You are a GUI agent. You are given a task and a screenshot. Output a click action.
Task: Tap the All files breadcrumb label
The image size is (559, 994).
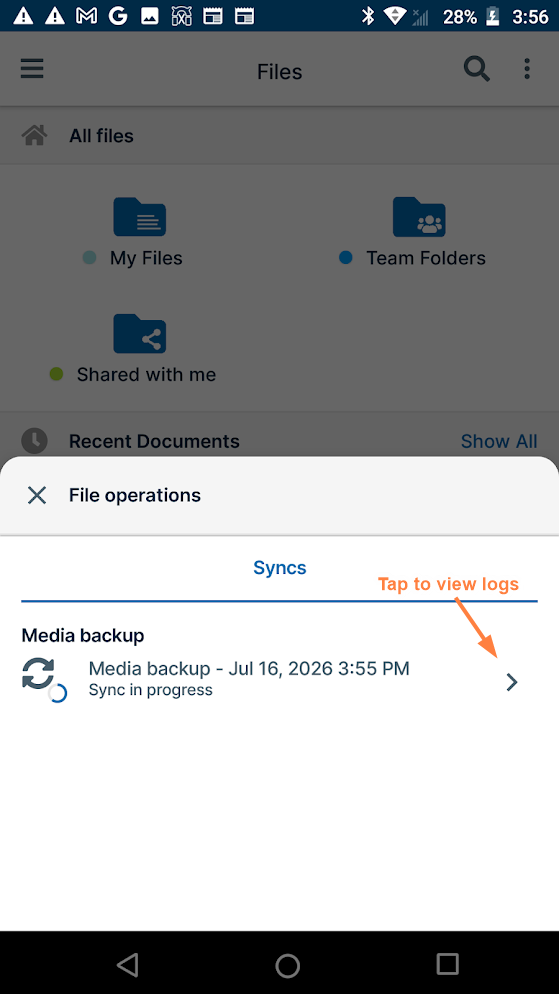101,136
